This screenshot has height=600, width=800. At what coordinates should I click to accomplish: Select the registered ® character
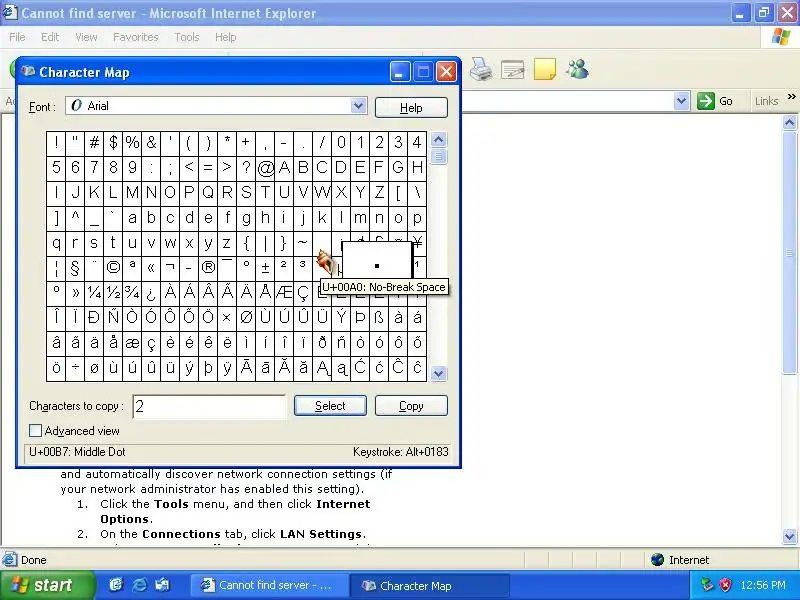208,267
